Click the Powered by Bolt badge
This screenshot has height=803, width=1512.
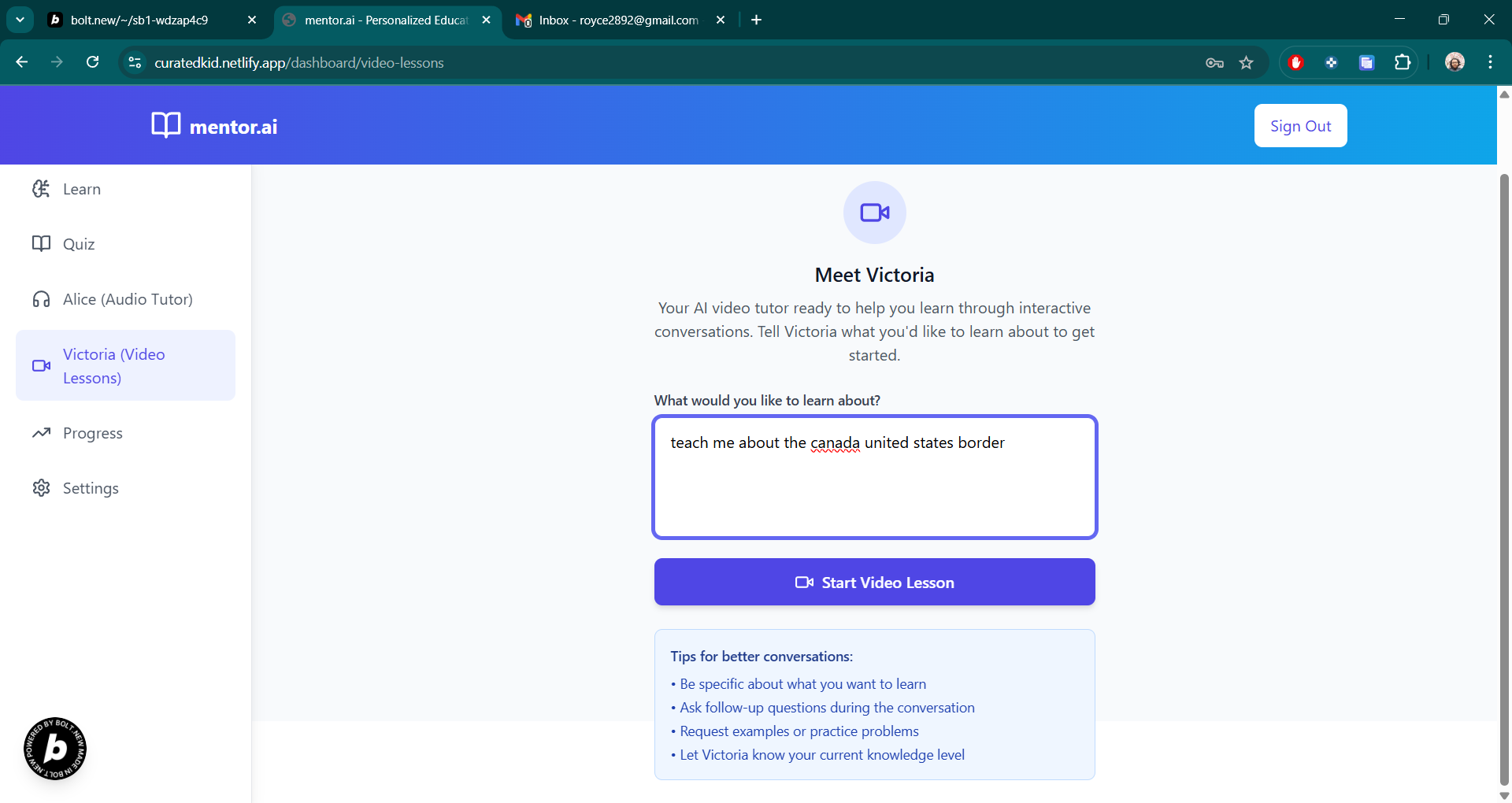click(55, 749)
